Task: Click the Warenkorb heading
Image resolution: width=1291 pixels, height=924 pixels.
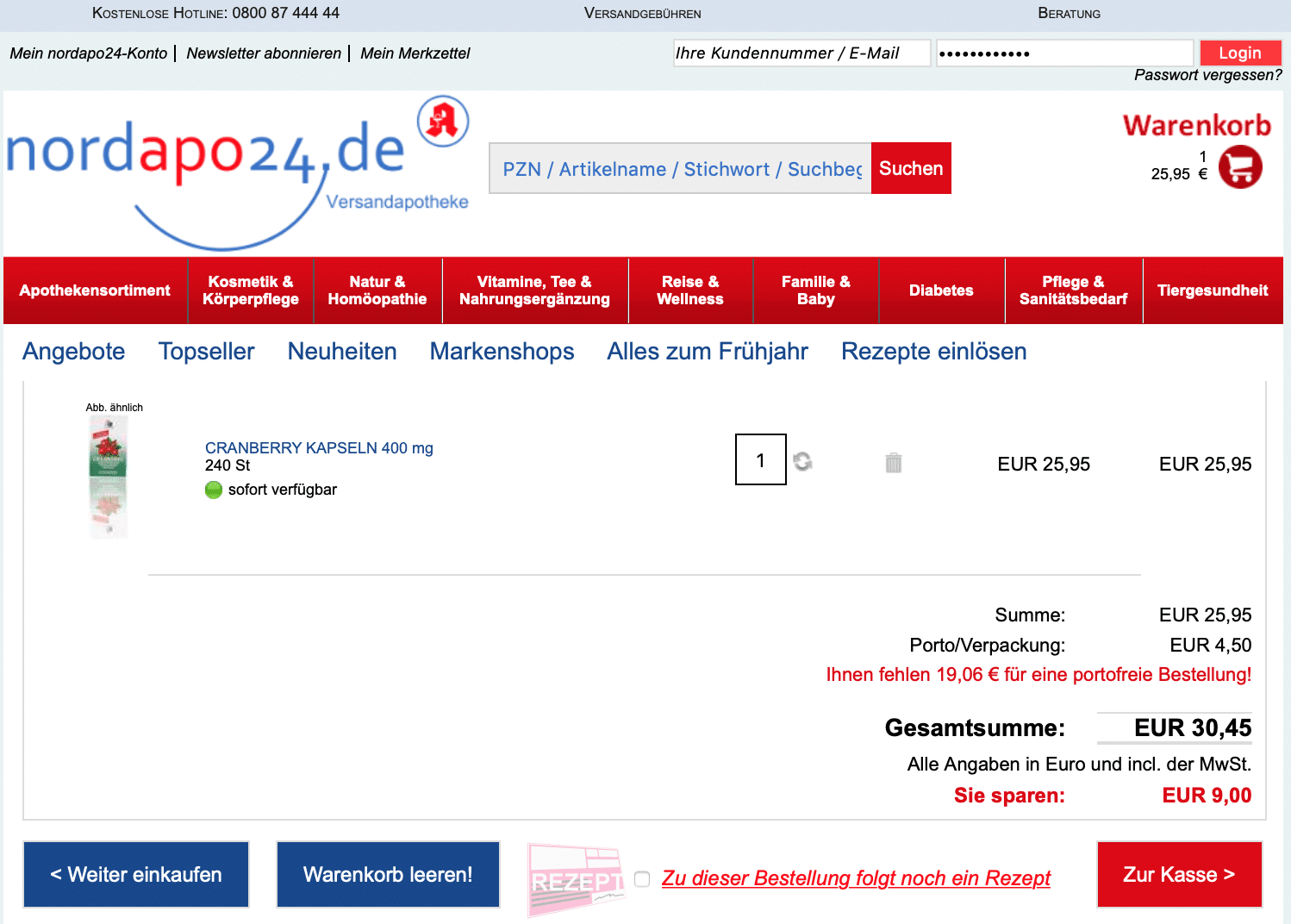Action: click(x=1197, y=126)
